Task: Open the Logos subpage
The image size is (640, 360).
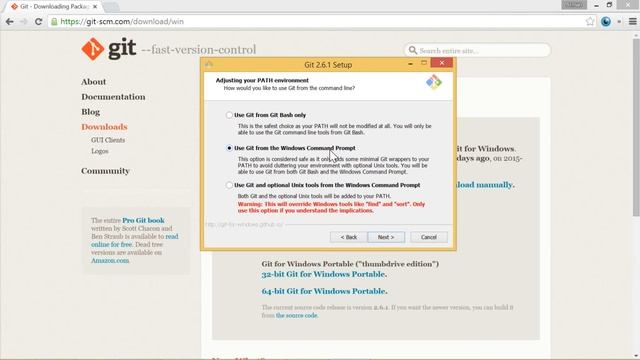Action: [100, 151]
